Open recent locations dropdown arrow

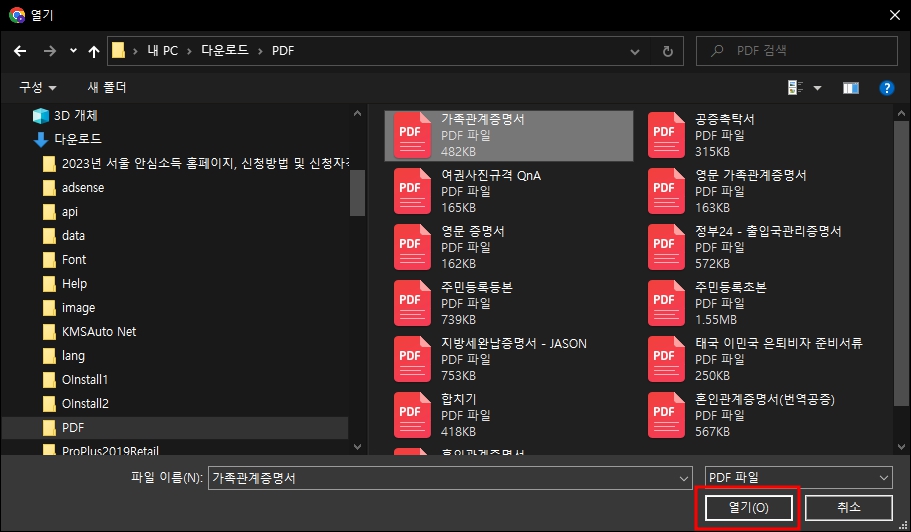pos(73,51)
